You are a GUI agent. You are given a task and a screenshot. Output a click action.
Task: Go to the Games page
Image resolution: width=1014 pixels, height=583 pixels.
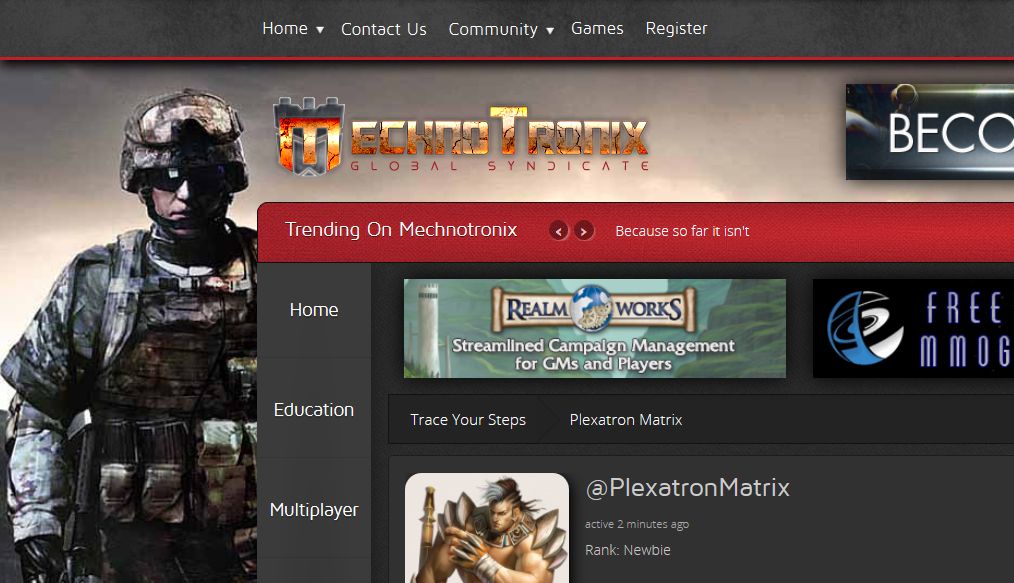(x=597, y=28)
